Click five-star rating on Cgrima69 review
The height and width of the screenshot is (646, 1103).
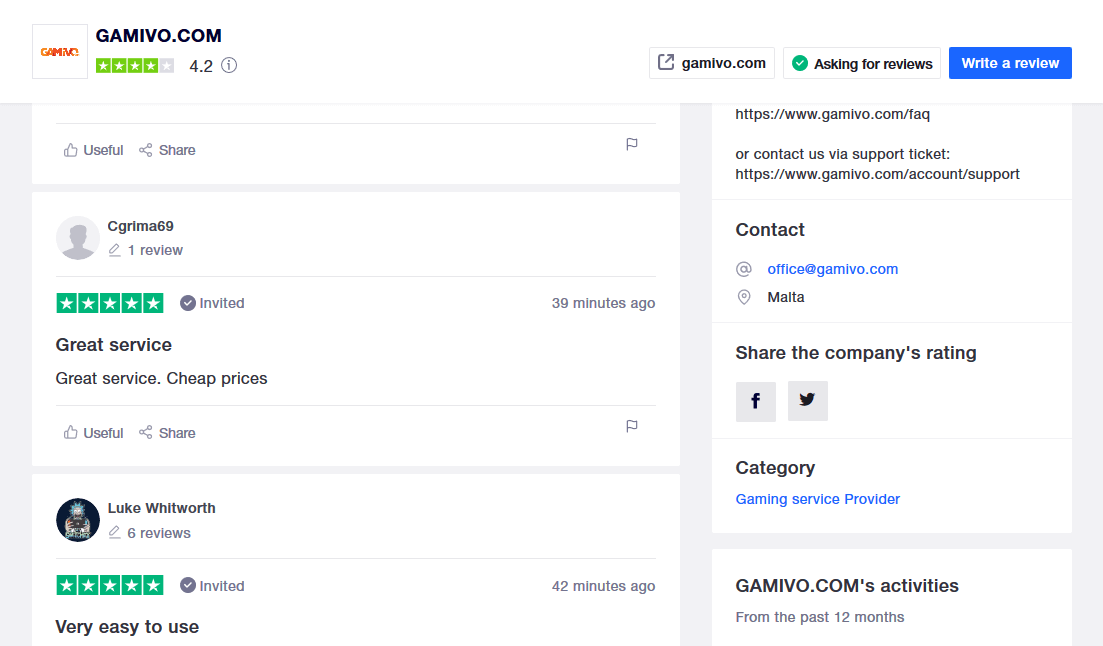[110, 303]
